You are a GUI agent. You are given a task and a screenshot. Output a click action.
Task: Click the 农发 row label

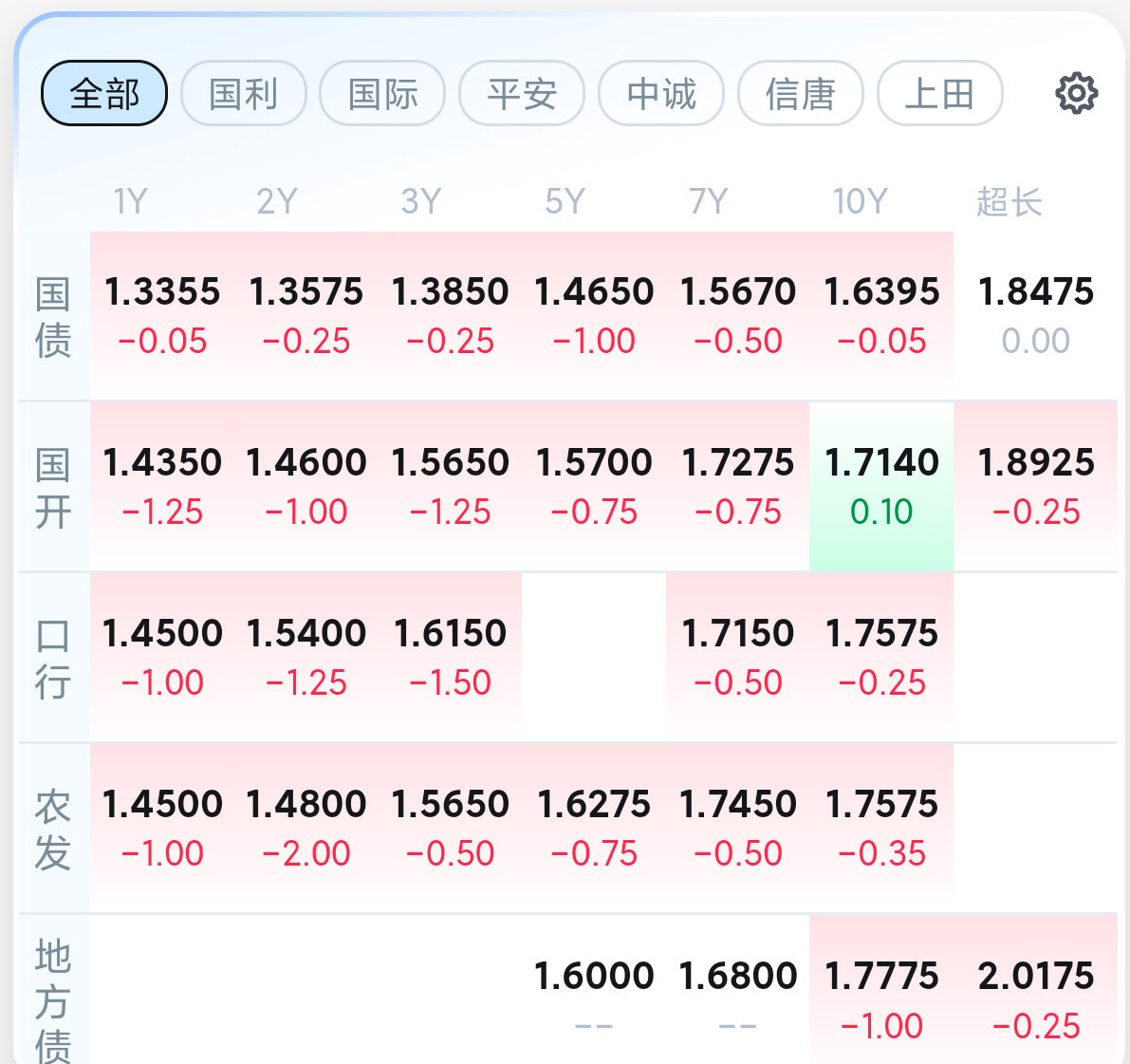(x=53, y=829)
